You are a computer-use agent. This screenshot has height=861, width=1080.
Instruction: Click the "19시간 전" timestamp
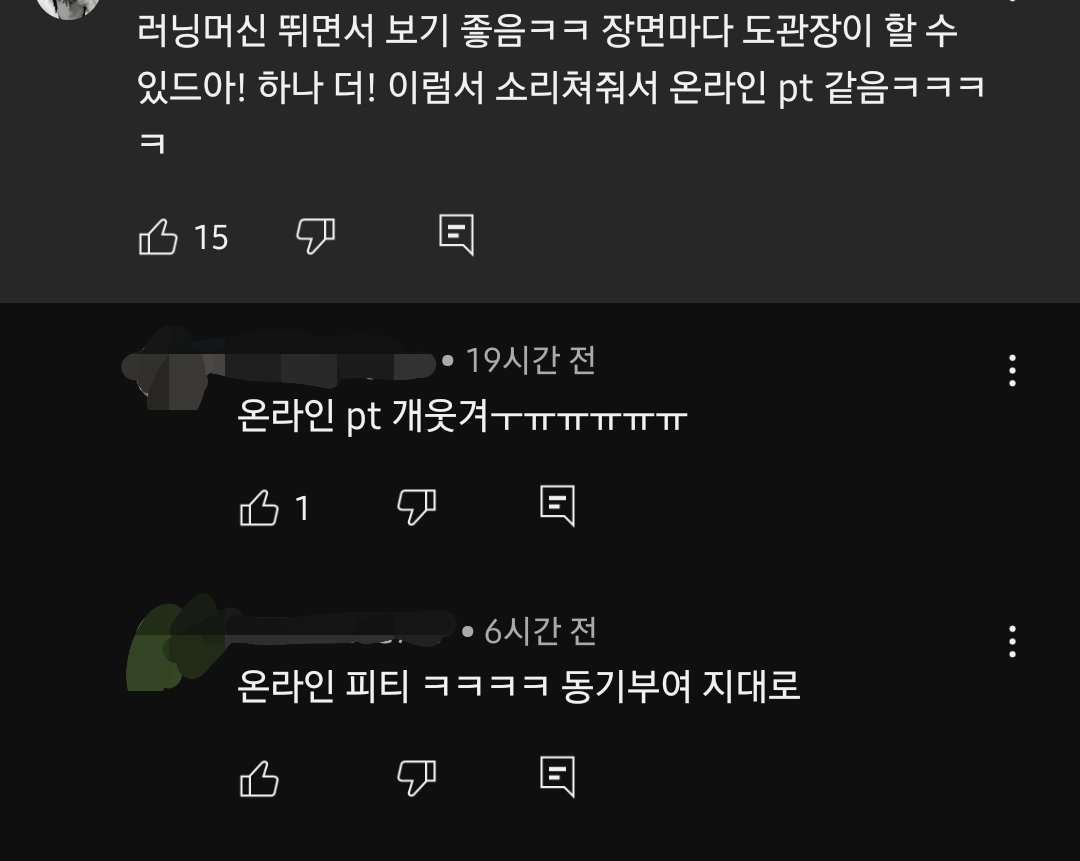tap(530, 360)
